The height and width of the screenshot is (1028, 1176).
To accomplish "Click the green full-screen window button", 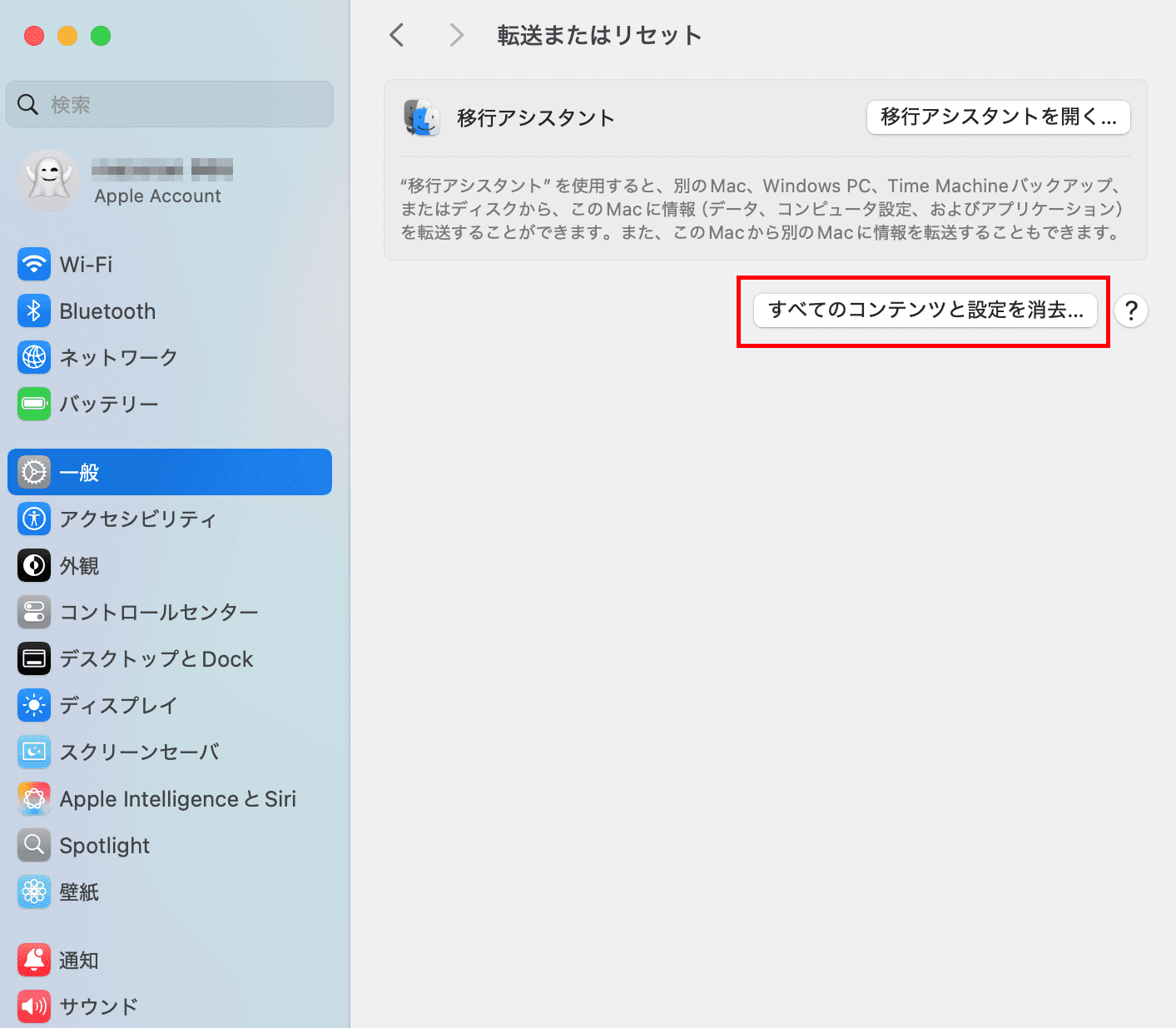I will tap(101, 36).
